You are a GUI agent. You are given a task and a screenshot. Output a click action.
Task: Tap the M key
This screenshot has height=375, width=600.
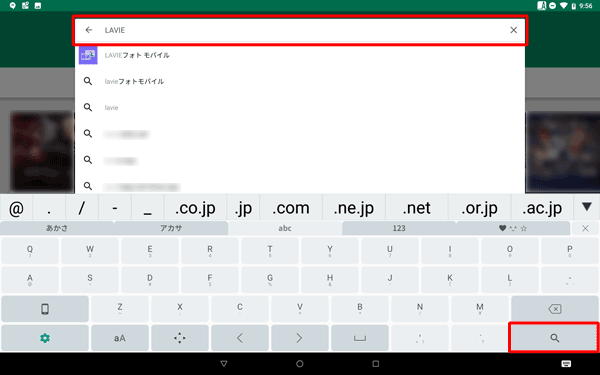point(480,309)
